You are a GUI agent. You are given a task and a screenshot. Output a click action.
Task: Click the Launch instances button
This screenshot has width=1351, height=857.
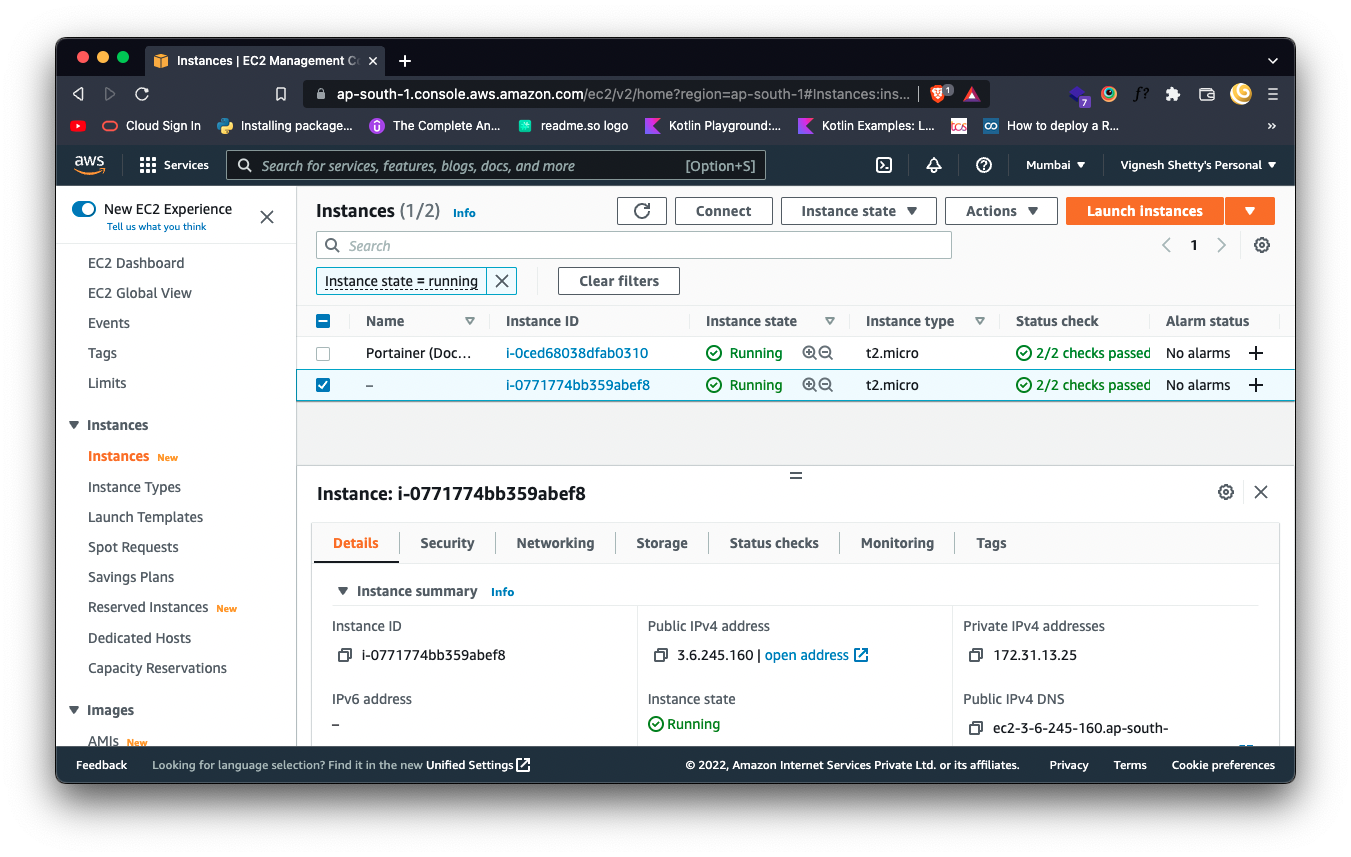pos(1145,211)
